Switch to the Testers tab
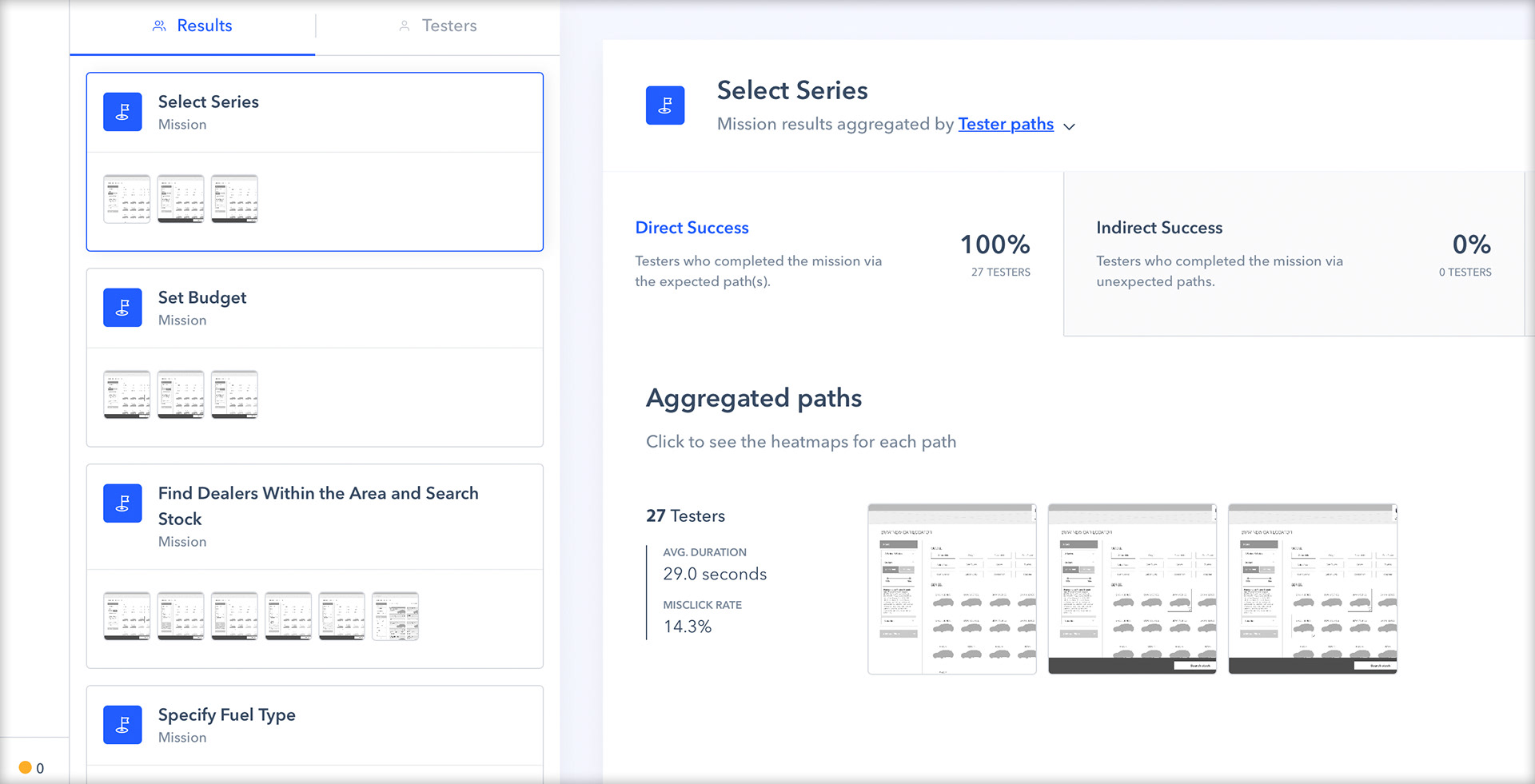The width and height of the screenshot is (1535, 784). pyautogui.click(x=438, y=26)
